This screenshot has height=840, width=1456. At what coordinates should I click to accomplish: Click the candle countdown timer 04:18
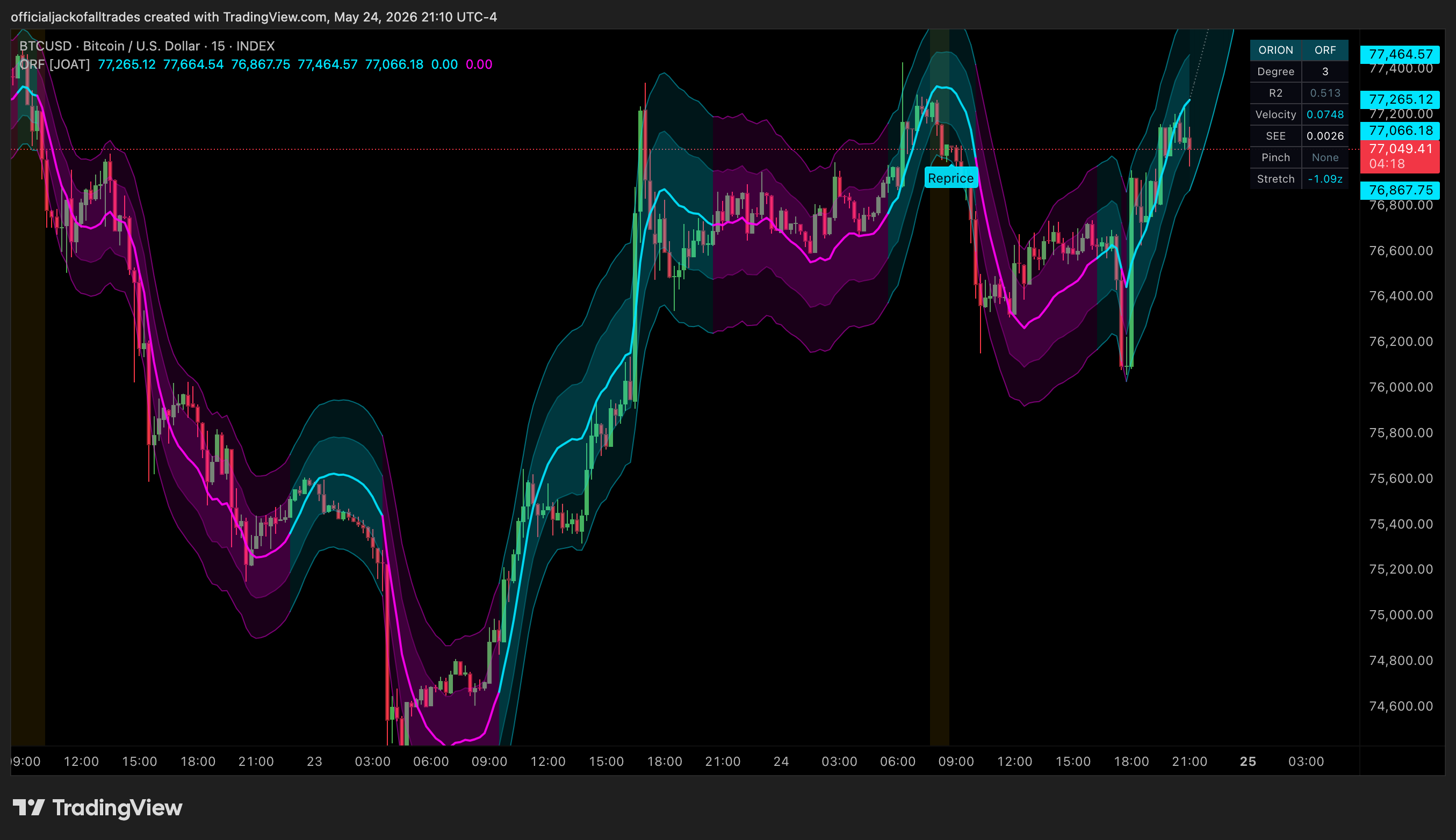pyautogui.click(x=1387, y=164)
